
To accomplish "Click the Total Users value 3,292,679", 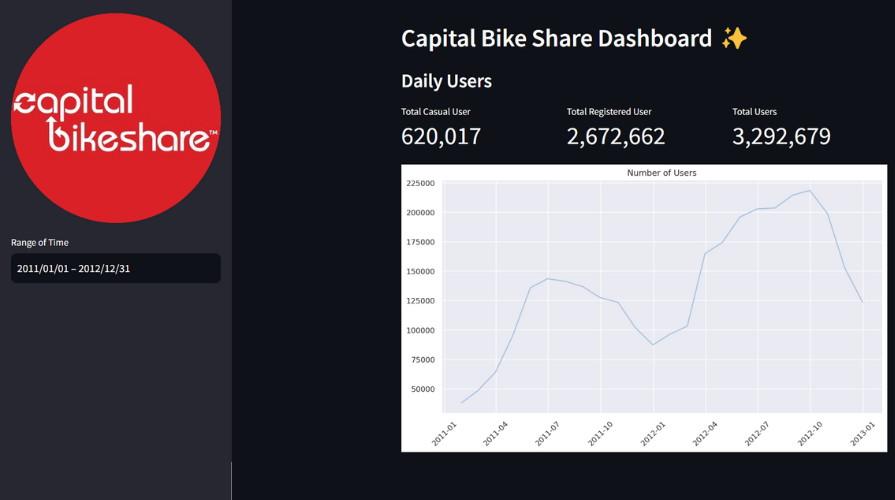I will [781, 136].
